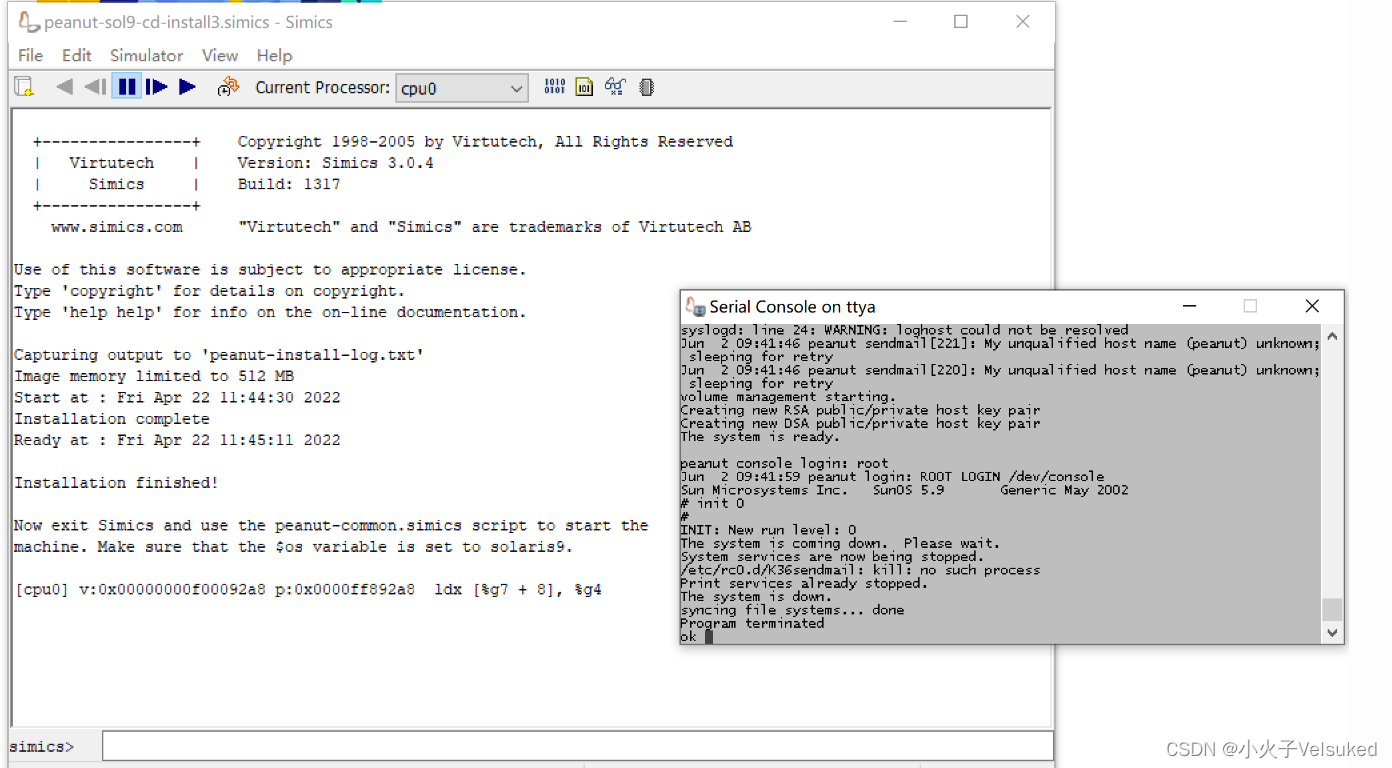
Task: Open the Simulator menu
Action: pos(146,55)
